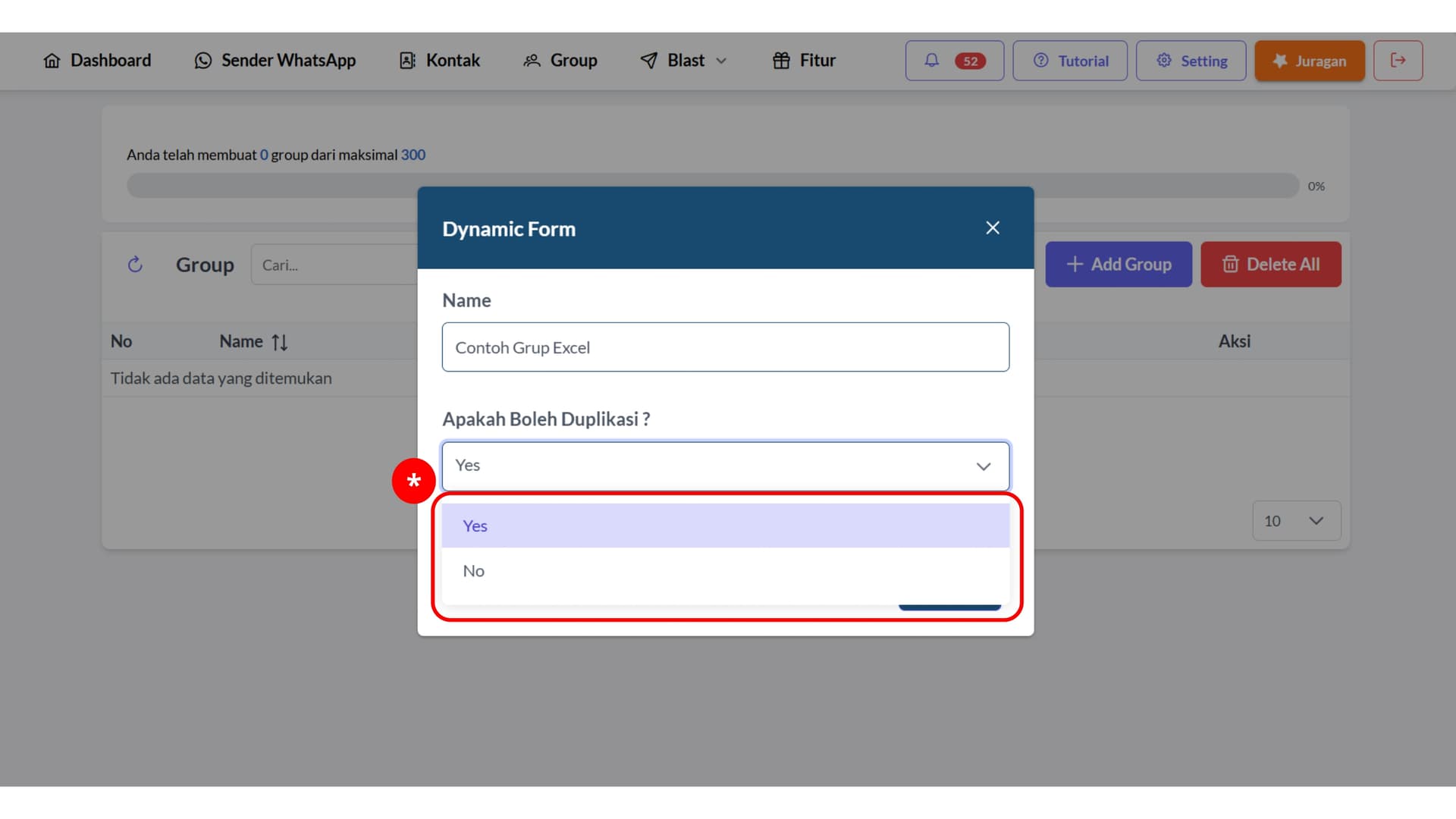Click the 300 maximum group number

[413, 155]
